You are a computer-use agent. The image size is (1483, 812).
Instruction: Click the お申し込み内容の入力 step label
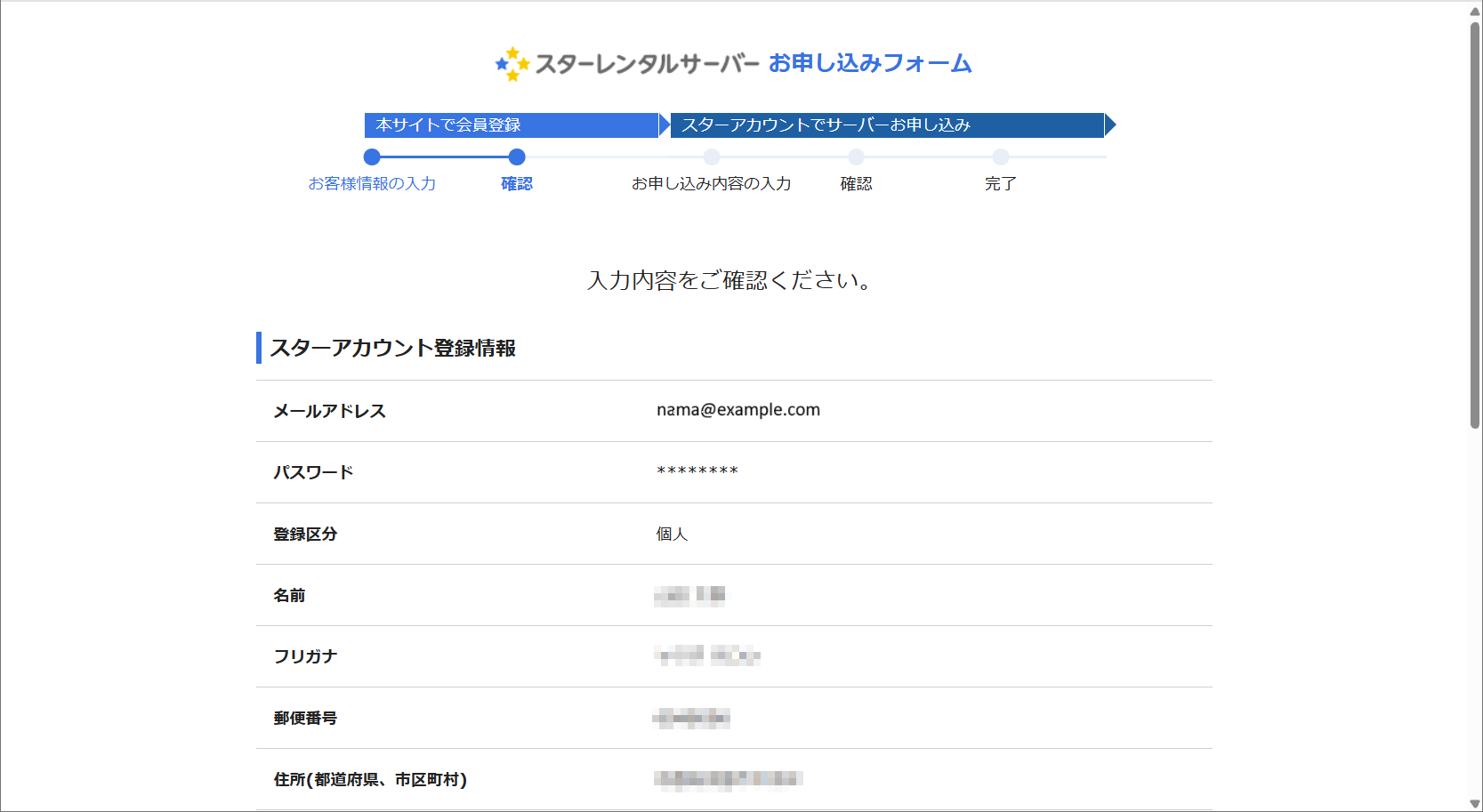712,184
